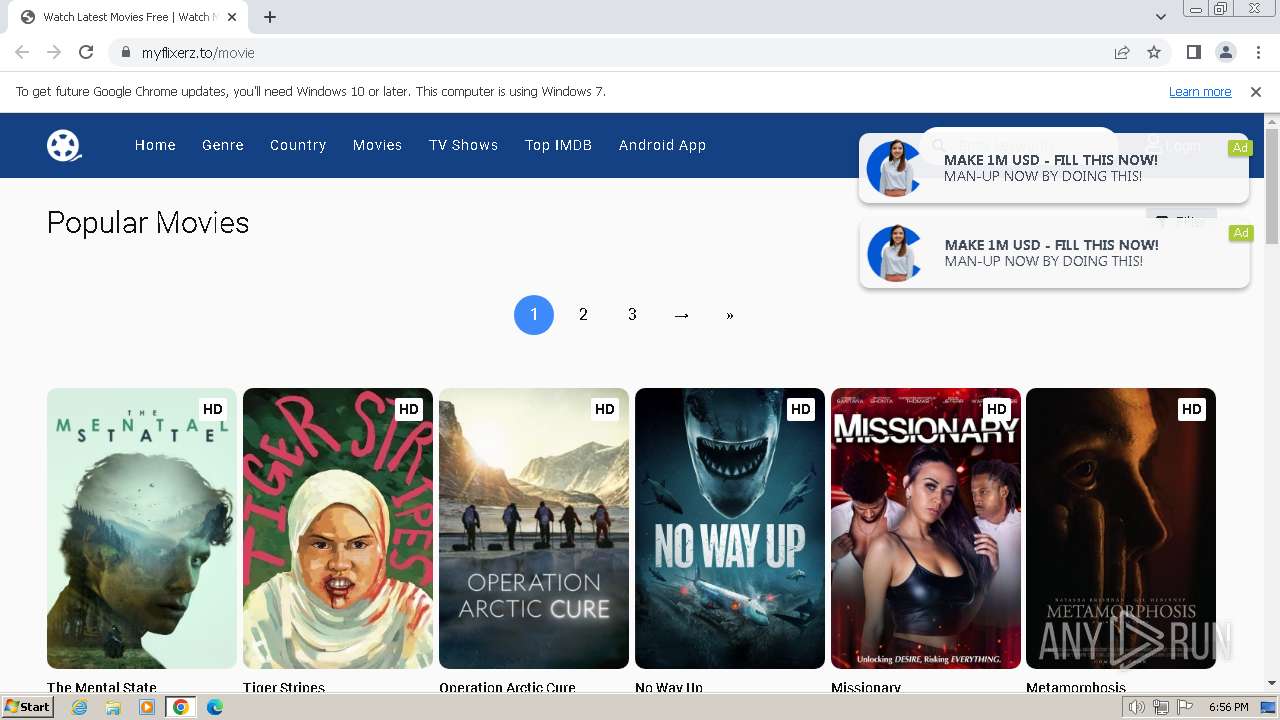Screen dimensions: 1280x720
Task: Open Top IMDB navigation item
Action: pos(558,145)
